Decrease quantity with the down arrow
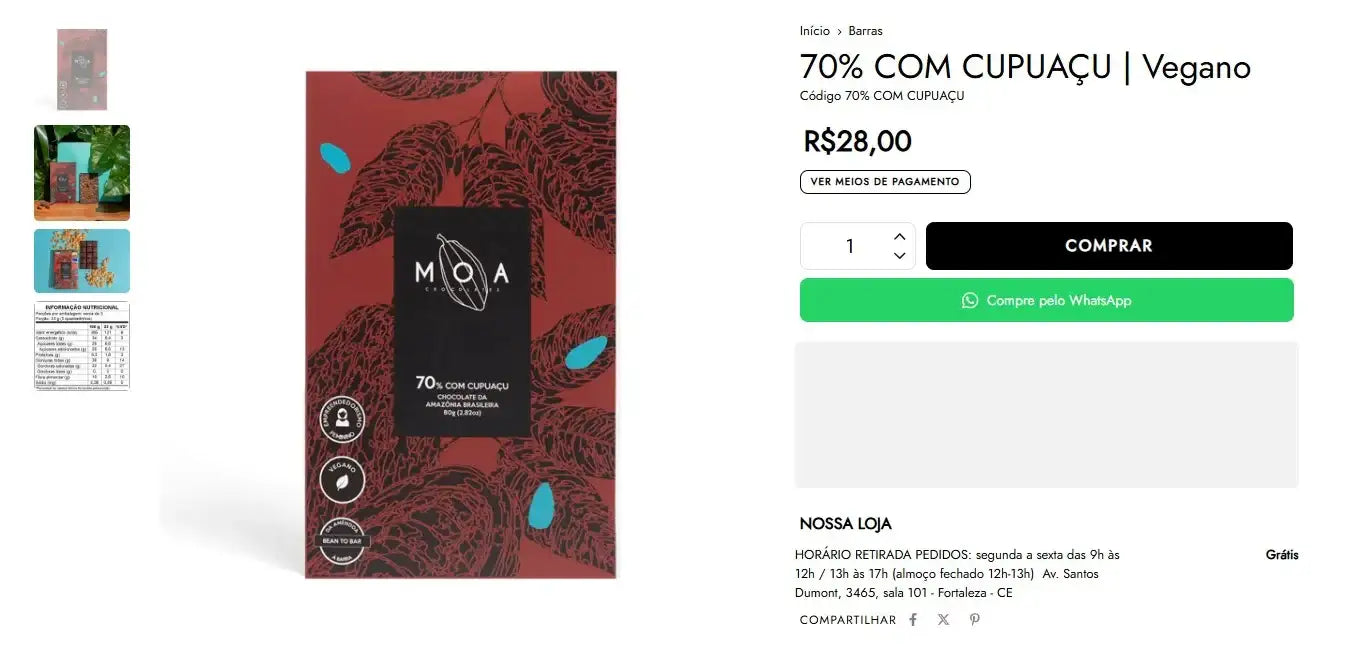This screenshot has height=663, width=1362. 899,256
